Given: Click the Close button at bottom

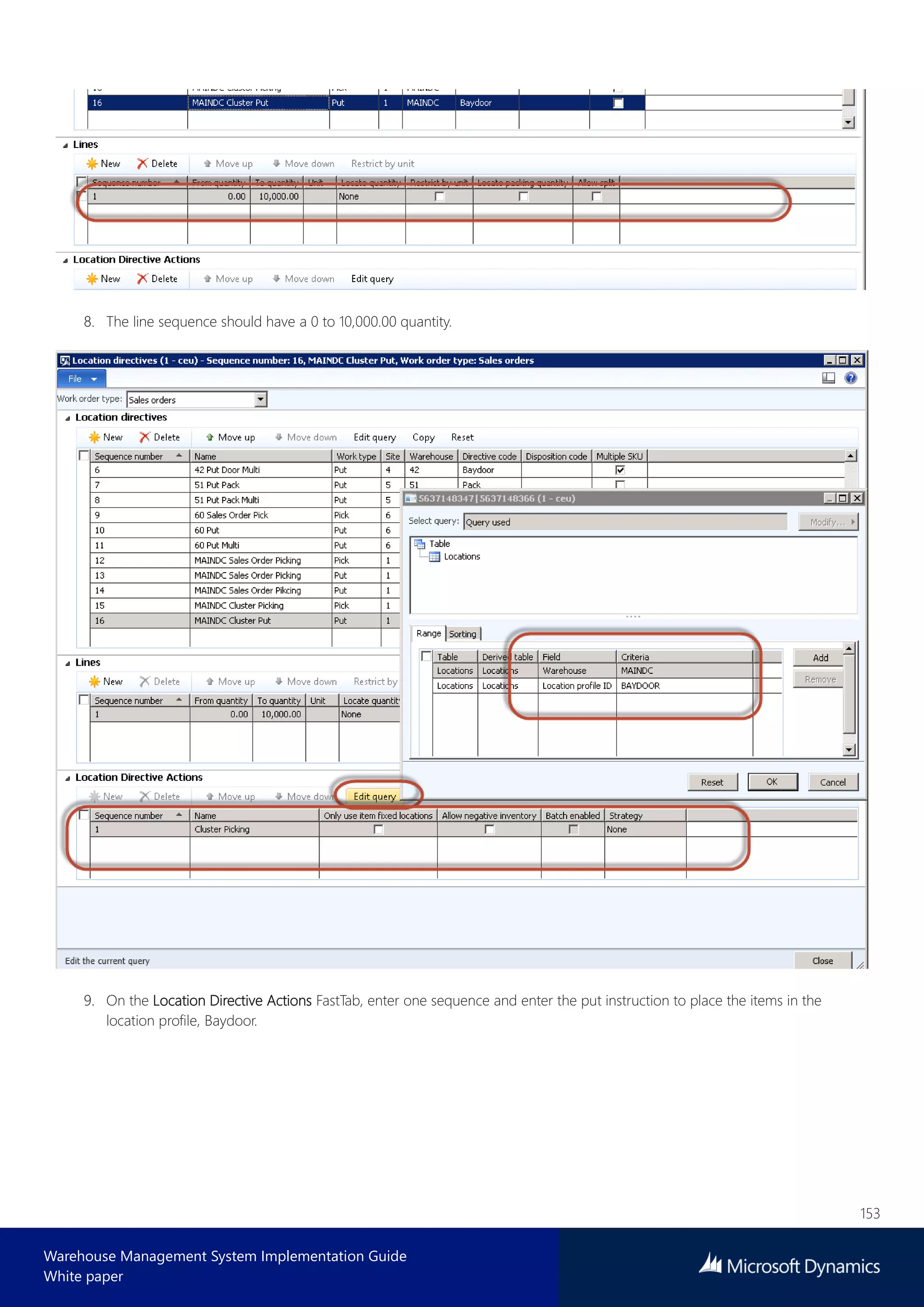Looking at the screenshot, I should [822, 961].
